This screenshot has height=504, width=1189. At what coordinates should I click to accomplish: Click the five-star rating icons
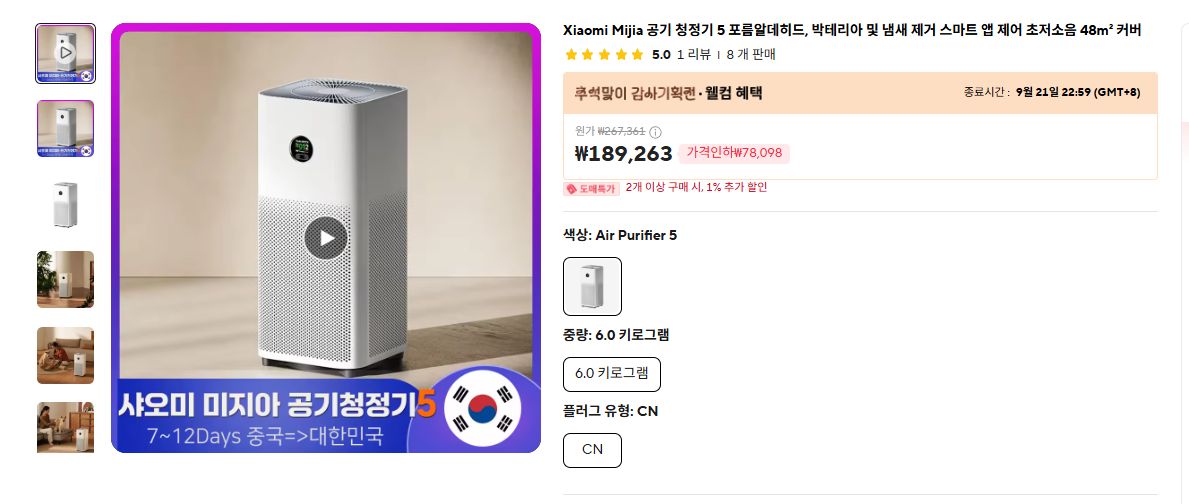pyautogui.click(x=604, y=54)
